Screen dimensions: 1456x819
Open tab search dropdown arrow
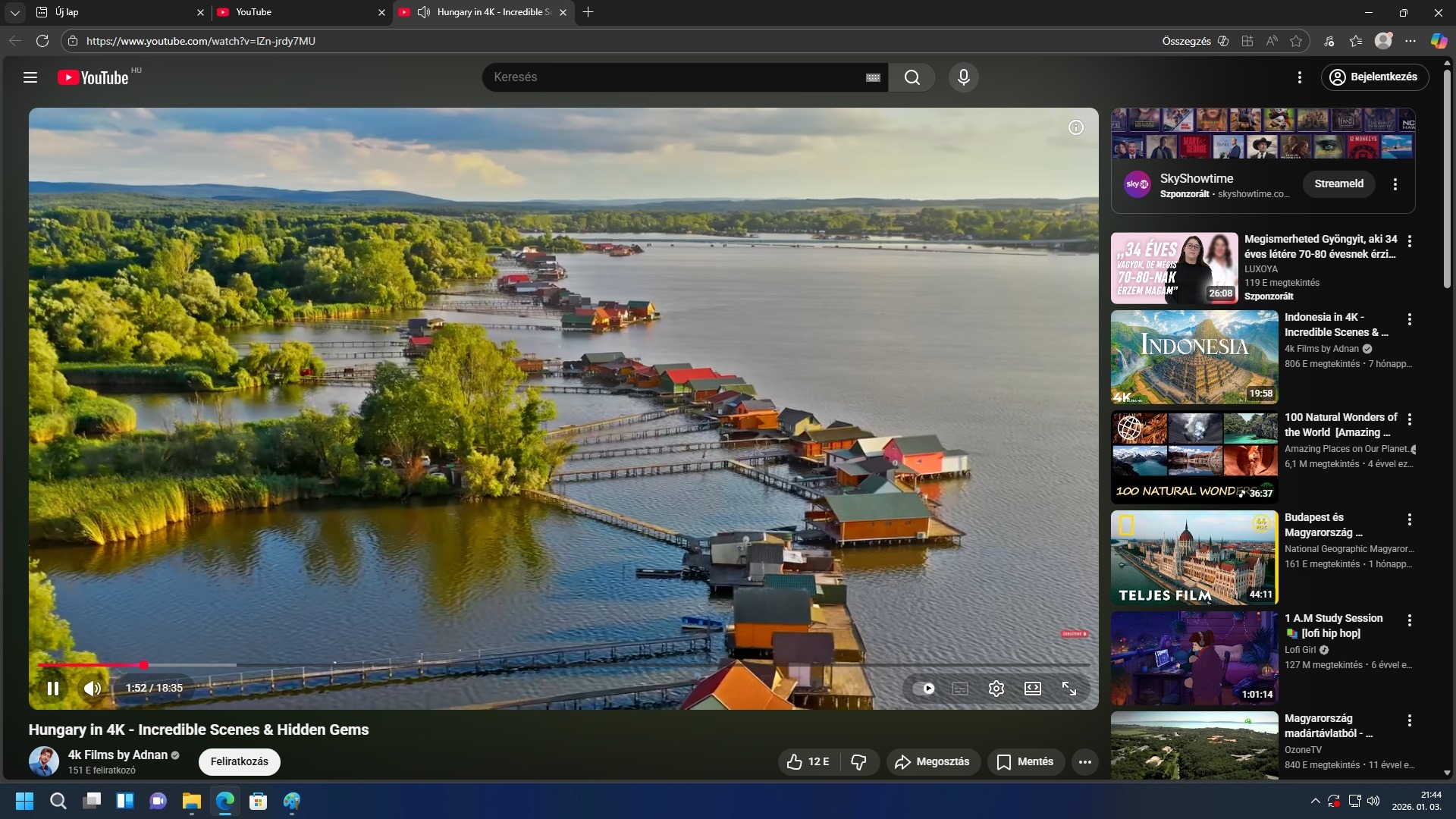point(15,12)
